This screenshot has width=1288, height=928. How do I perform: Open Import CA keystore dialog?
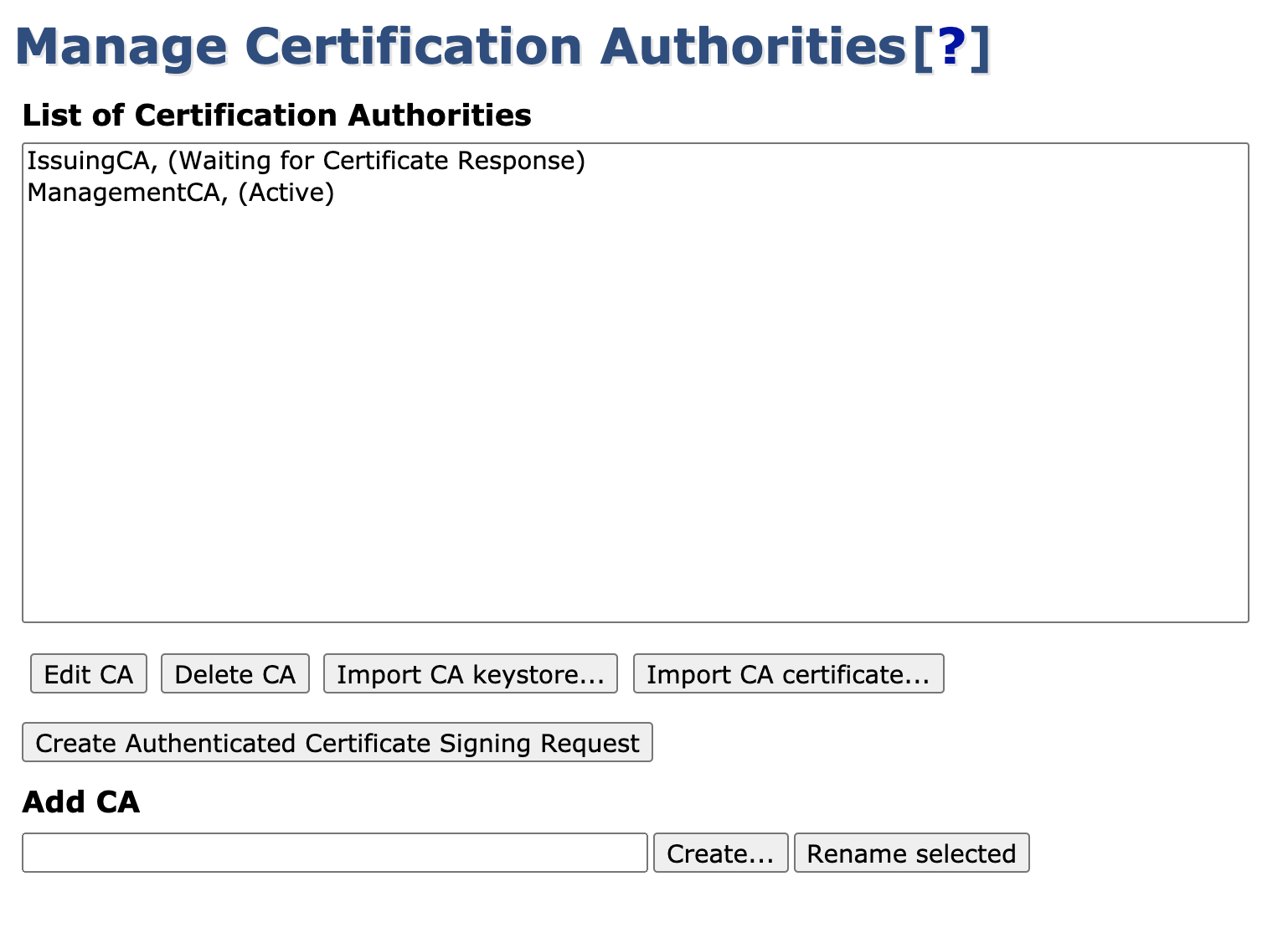(470, 674)
